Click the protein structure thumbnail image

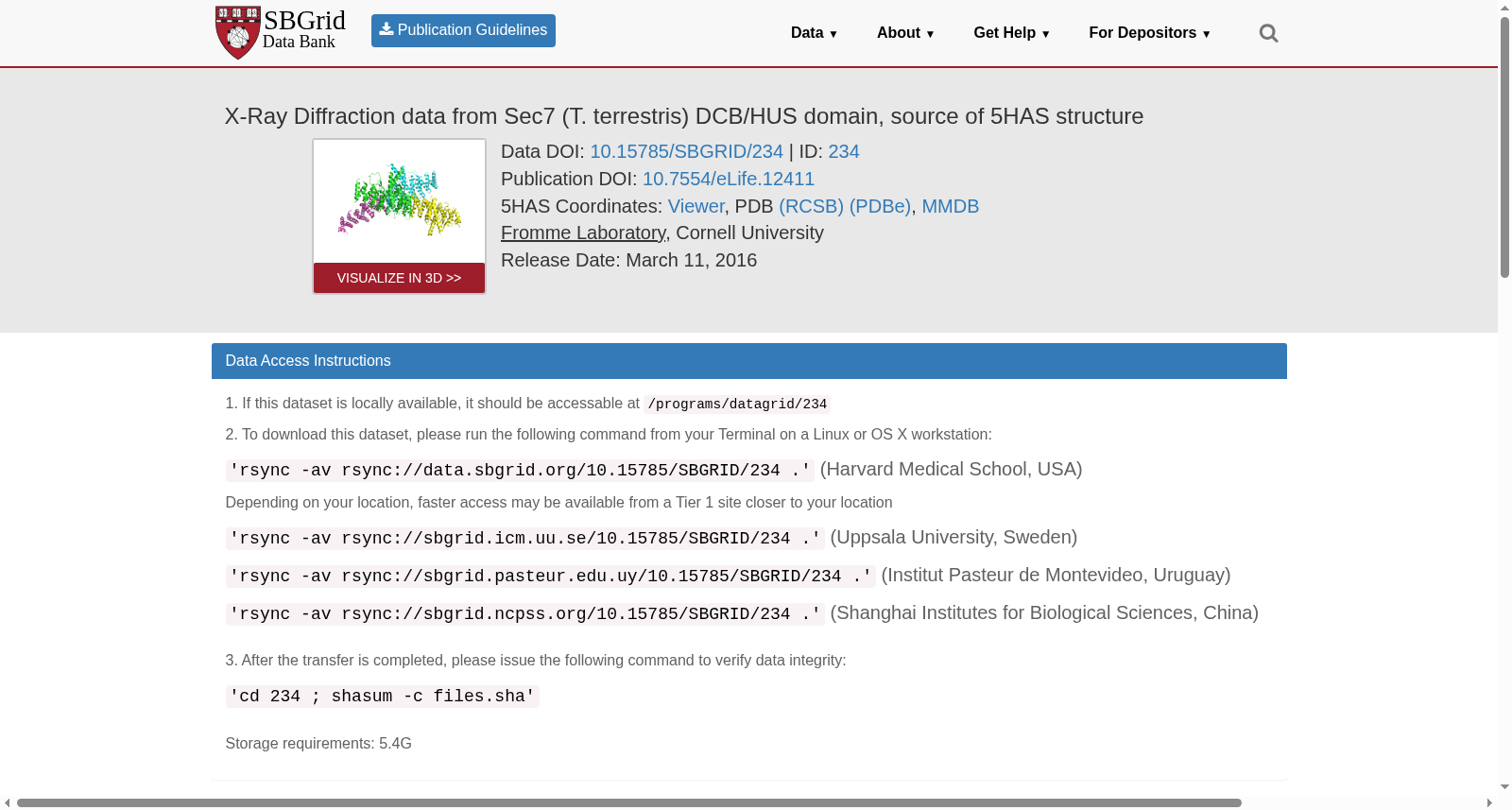pyautogui.click(x=399, y=201)
